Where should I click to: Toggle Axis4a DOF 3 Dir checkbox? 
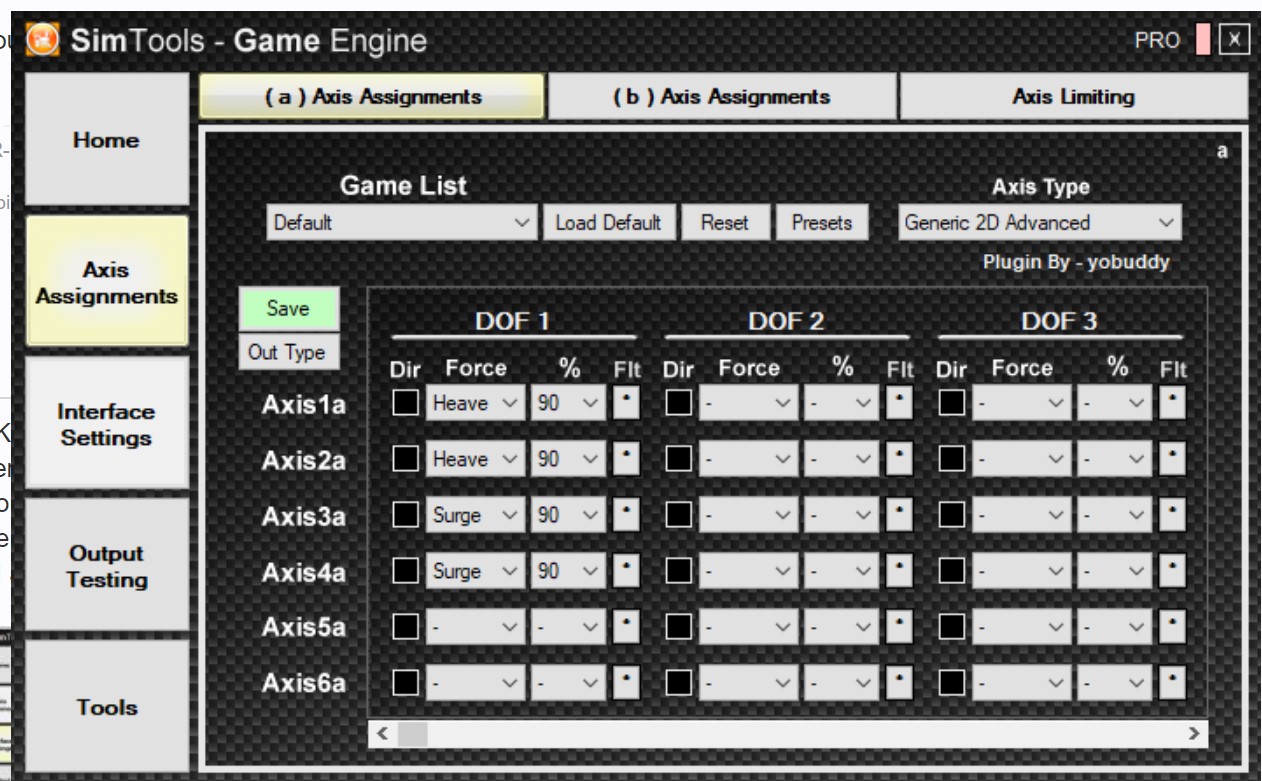953,571
